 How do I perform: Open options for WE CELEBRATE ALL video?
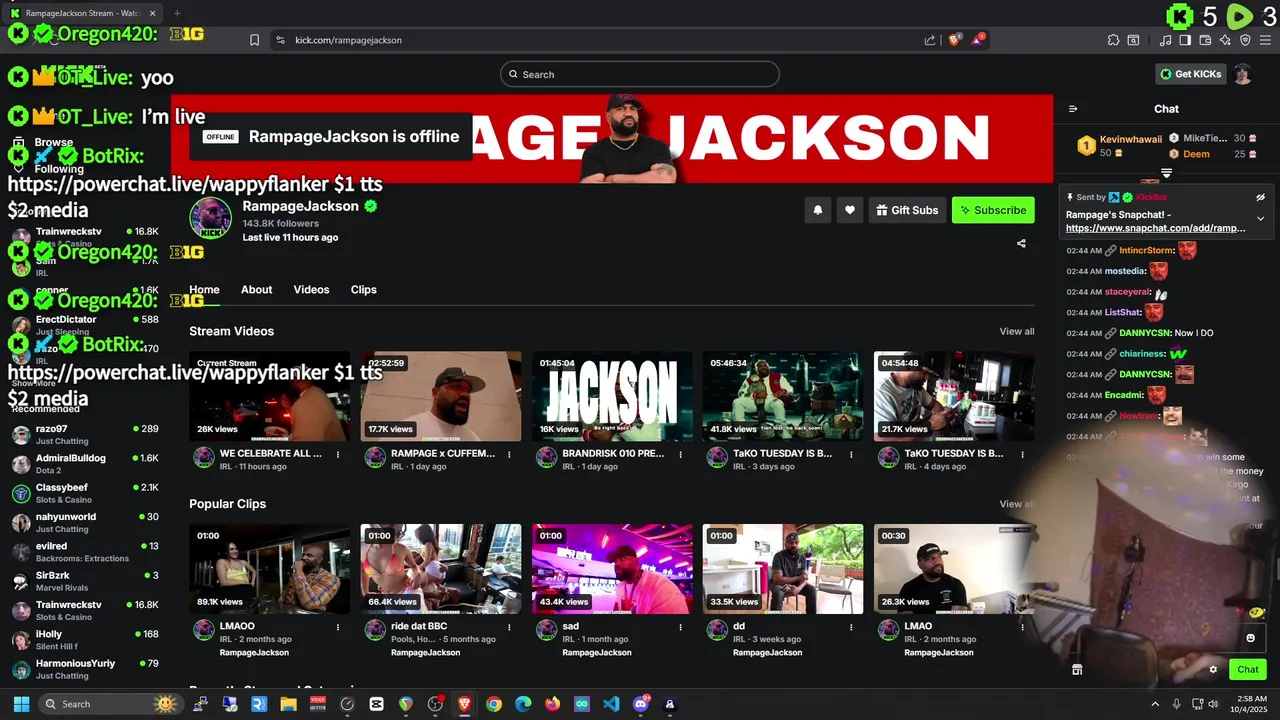click(x=338, y=454)
